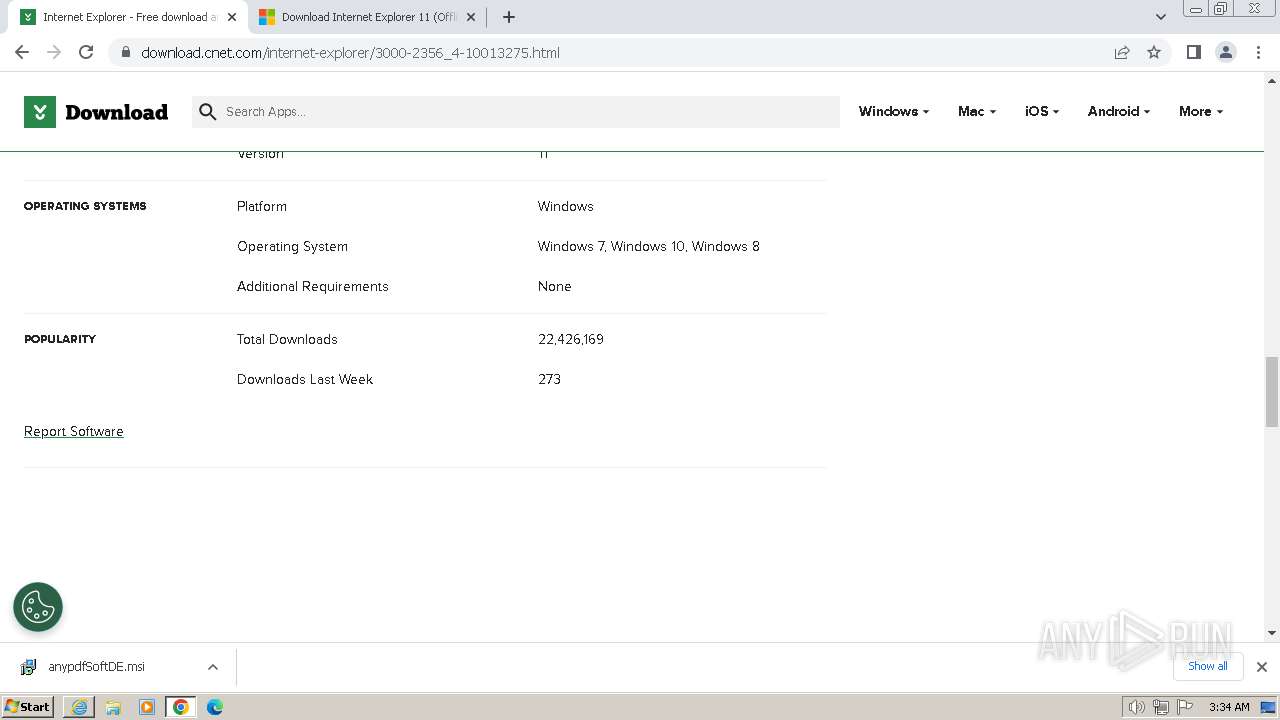Image resolution: width=1280 pixels, height=720 pixels.
Task: Open a new tab with plus button
Action: point(509,17)
